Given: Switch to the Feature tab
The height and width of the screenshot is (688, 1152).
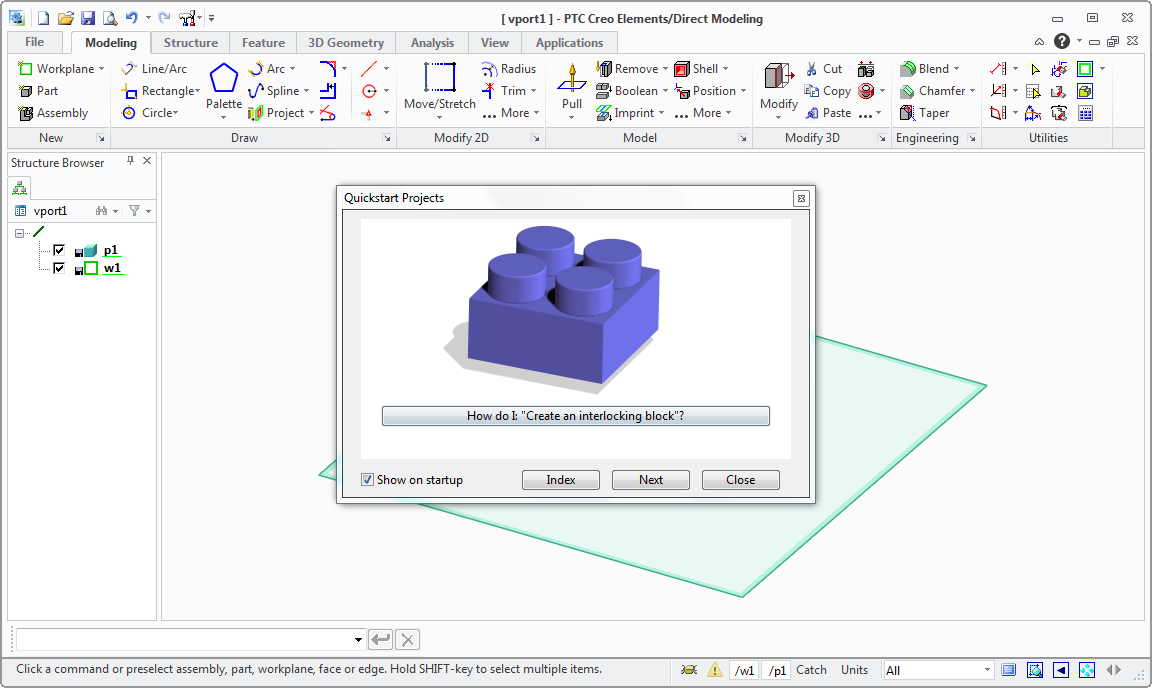Looking at the screenshot, I should [x=263, y=43].
